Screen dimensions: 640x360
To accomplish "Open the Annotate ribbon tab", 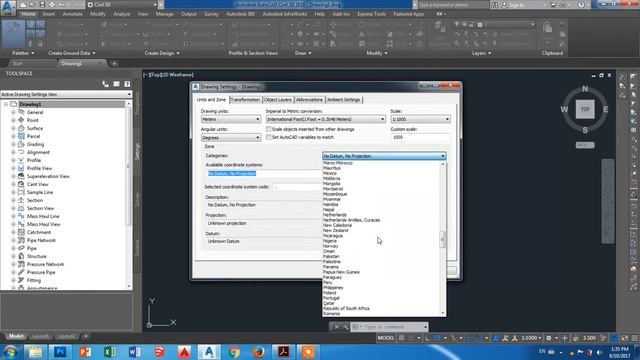I will 72,14.
